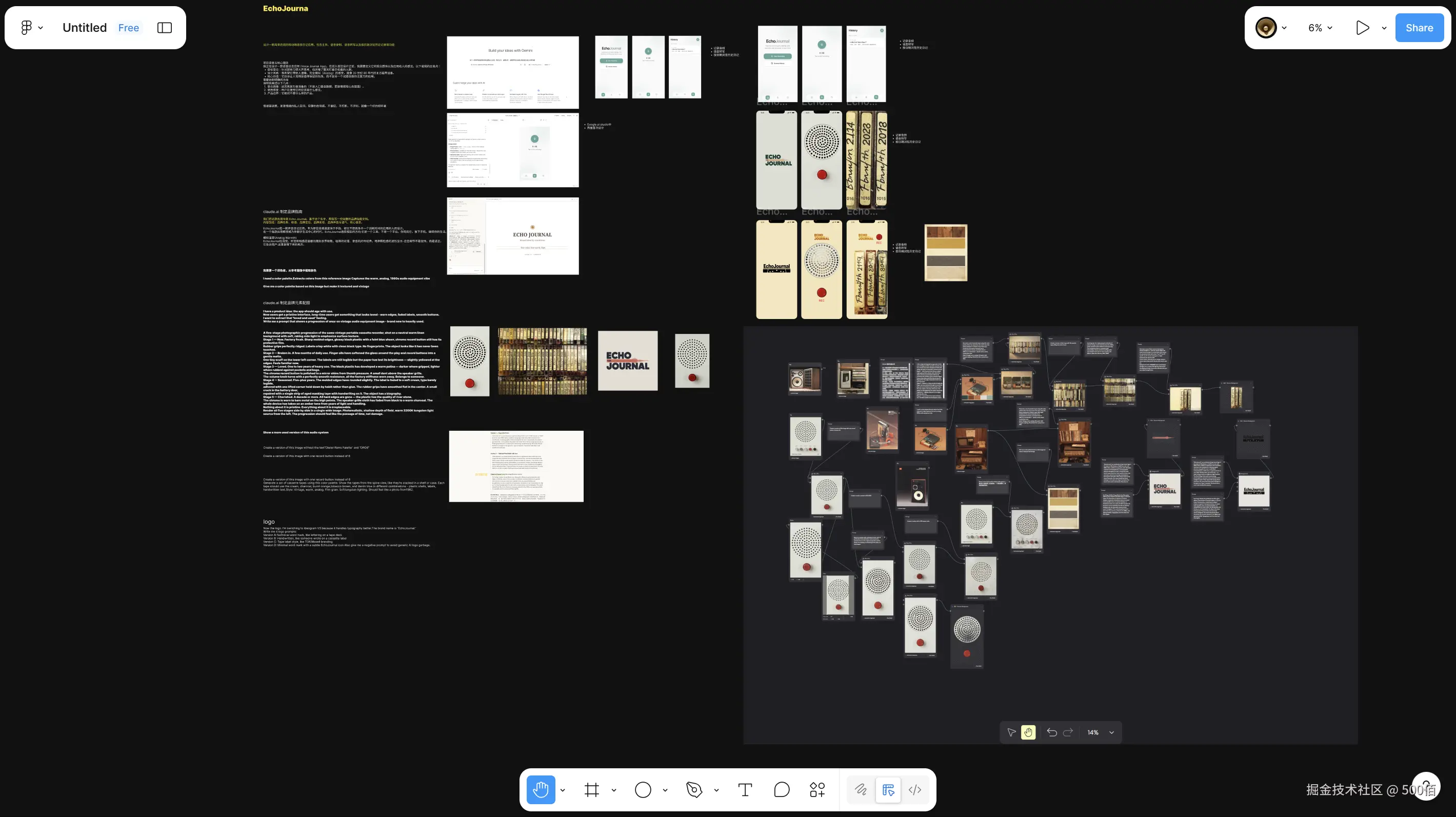
Task: Select the Hand tool in bottom toolbar
Action: (541, 789)
